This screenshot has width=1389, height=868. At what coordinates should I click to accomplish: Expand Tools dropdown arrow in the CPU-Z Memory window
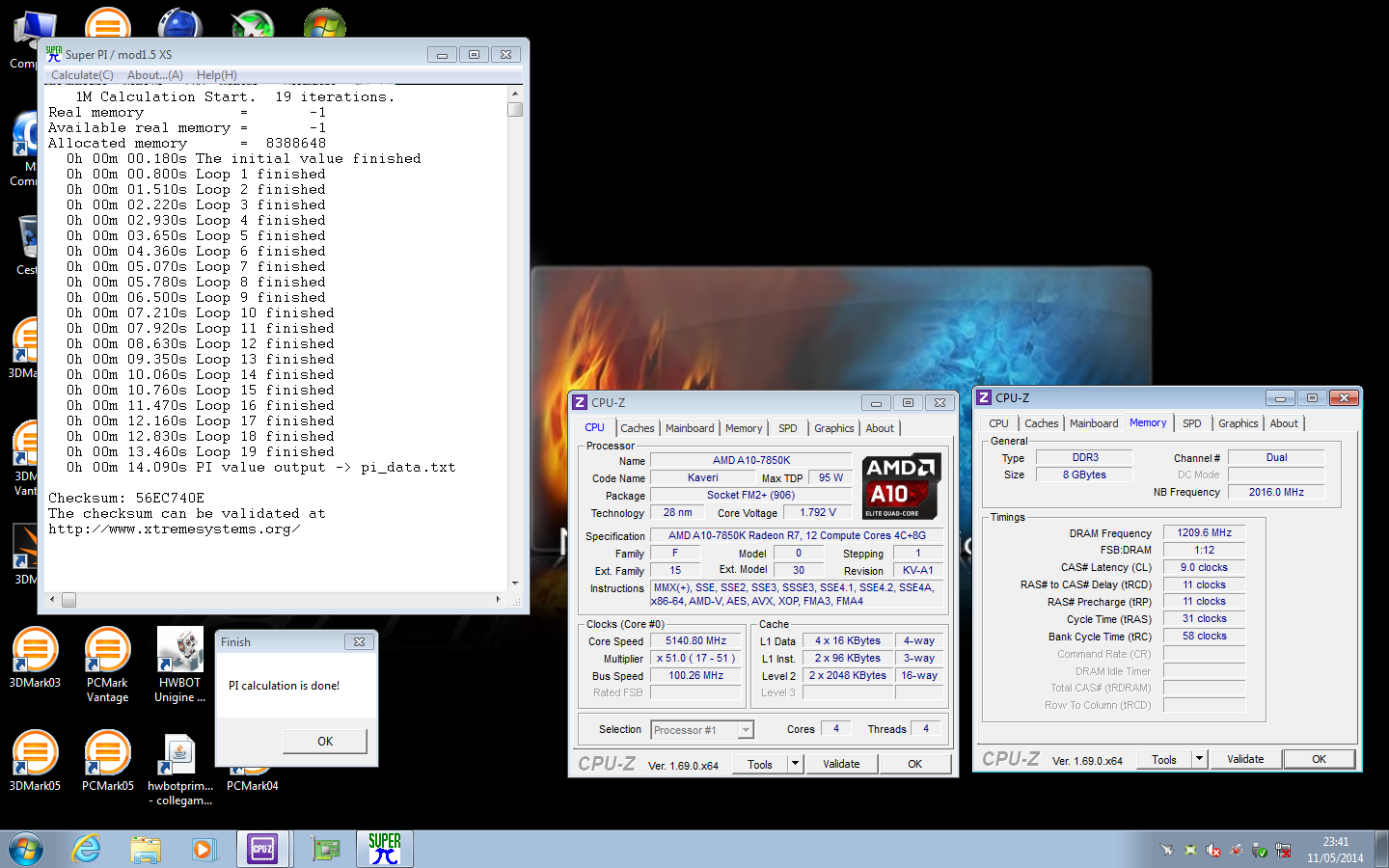(x=1200, y=759)
